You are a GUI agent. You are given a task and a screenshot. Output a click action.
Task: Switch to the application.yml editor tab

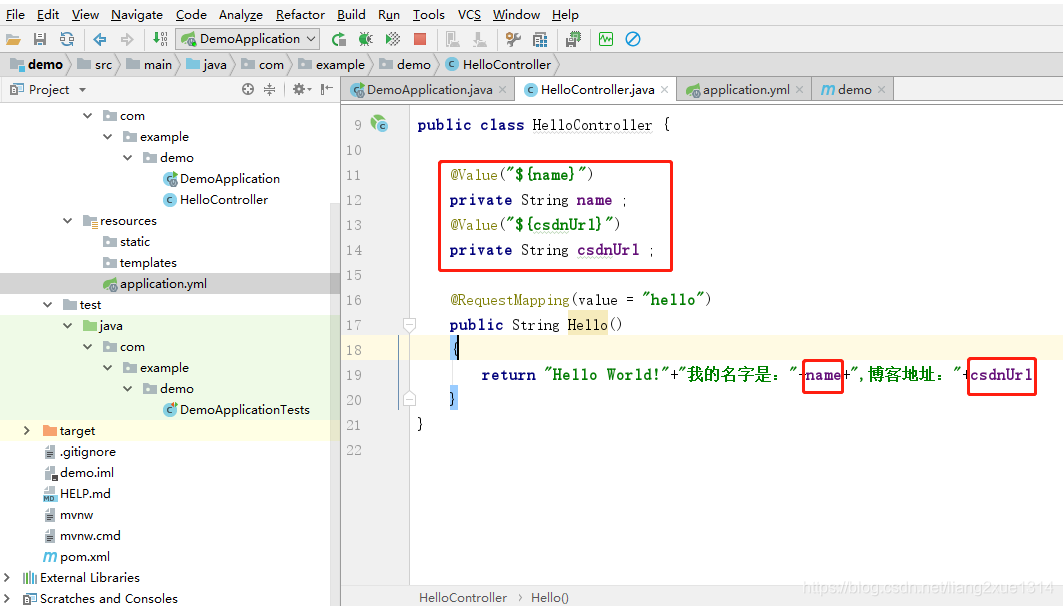point(746,89)
